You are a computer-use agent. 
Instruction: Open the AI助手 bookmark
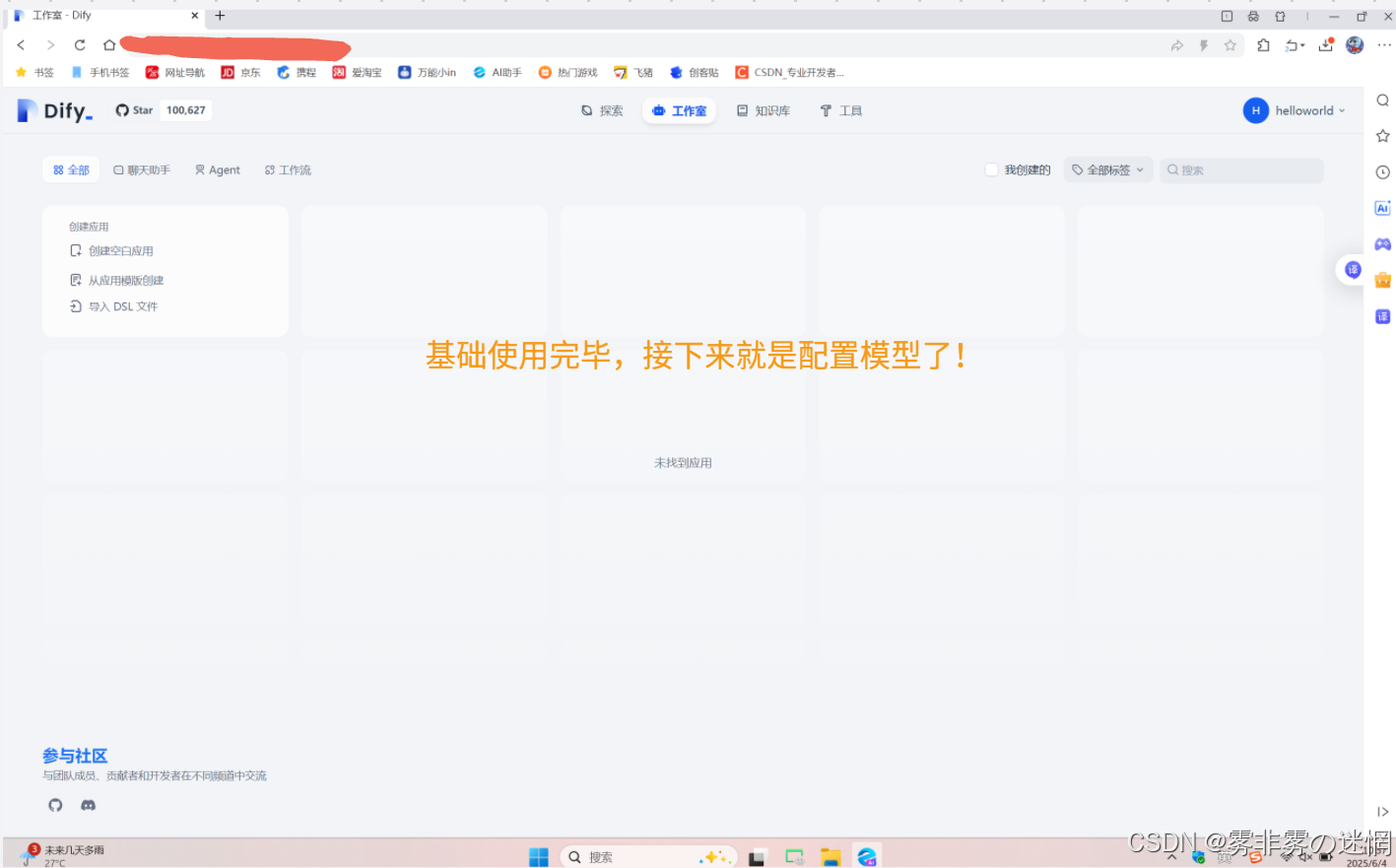pos(498,73)
